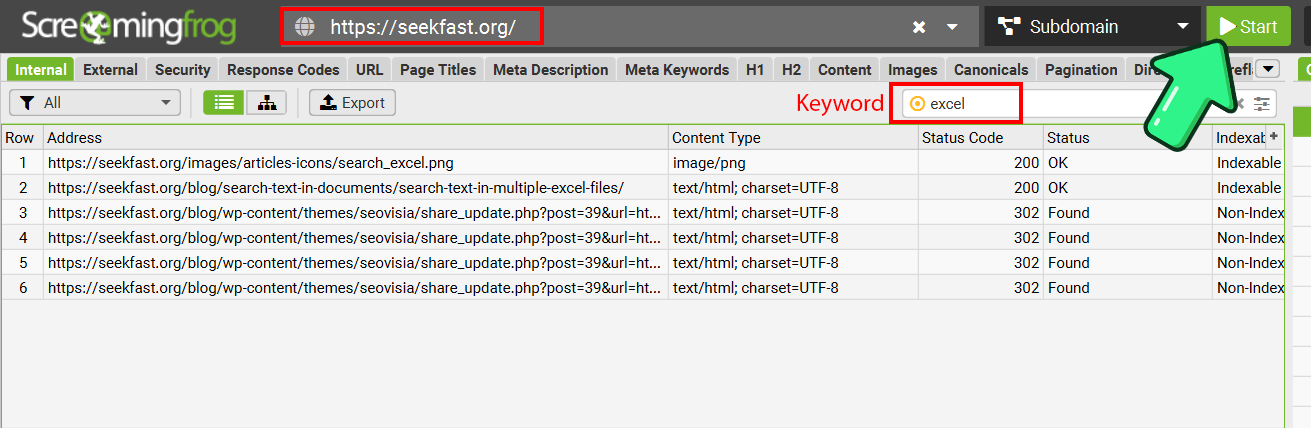
Task: Open the All filter dropdown
Action: [x=95, y=103]
